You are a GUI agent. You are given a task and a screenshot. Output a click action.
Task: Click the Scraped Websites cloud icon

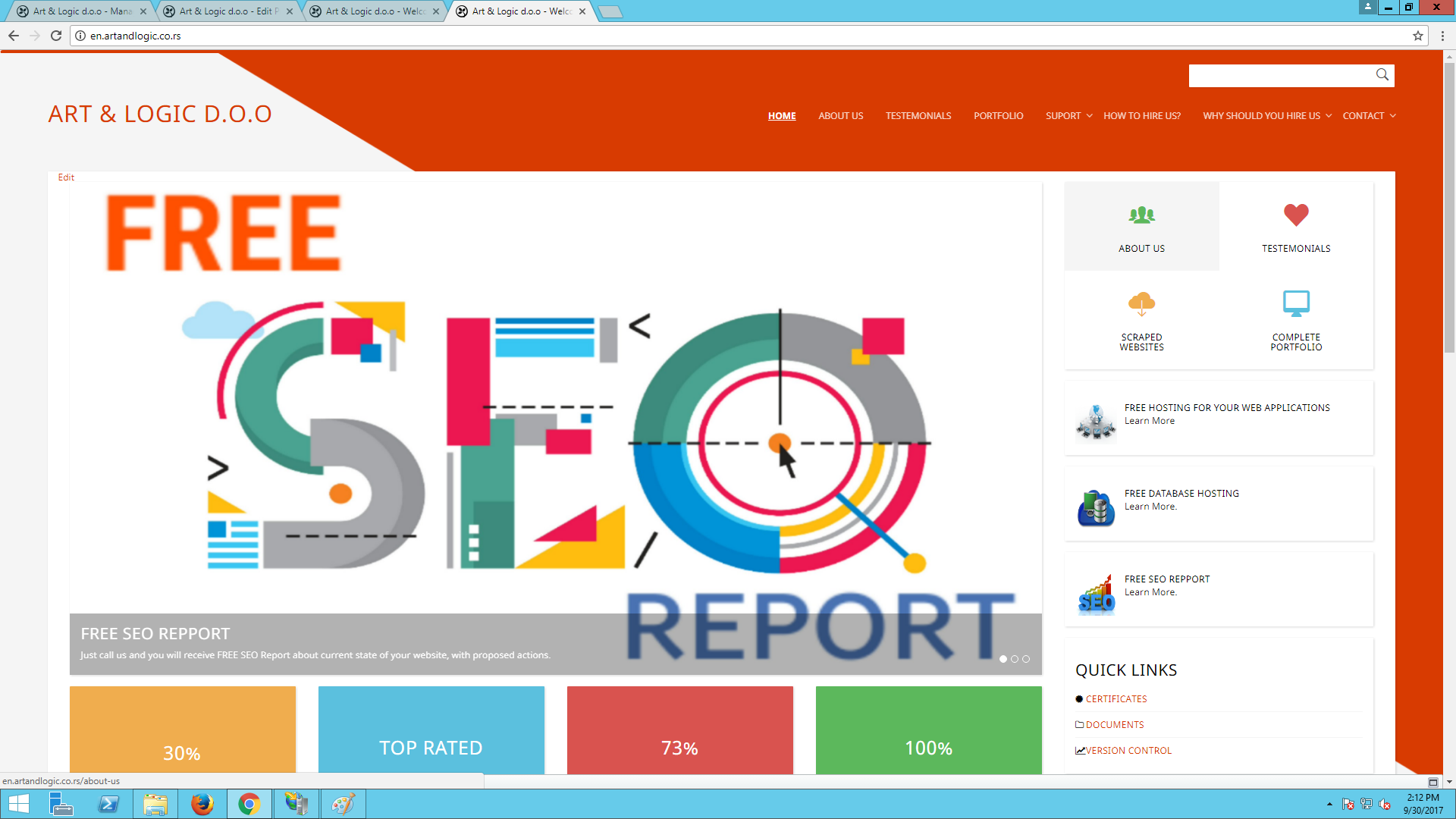click(1141, 303)
